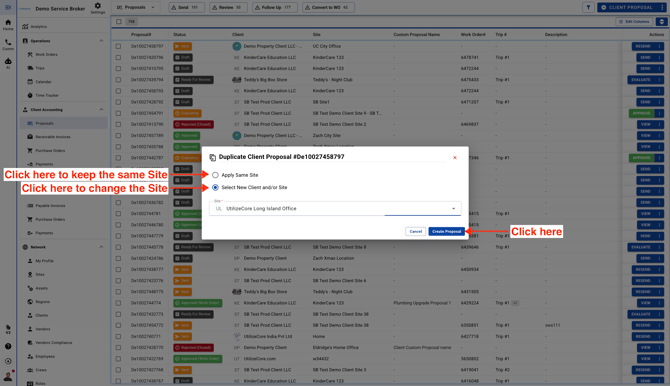Click Evaluate for proposal De10027439794

pyautogui.click(x=641, y=80)
